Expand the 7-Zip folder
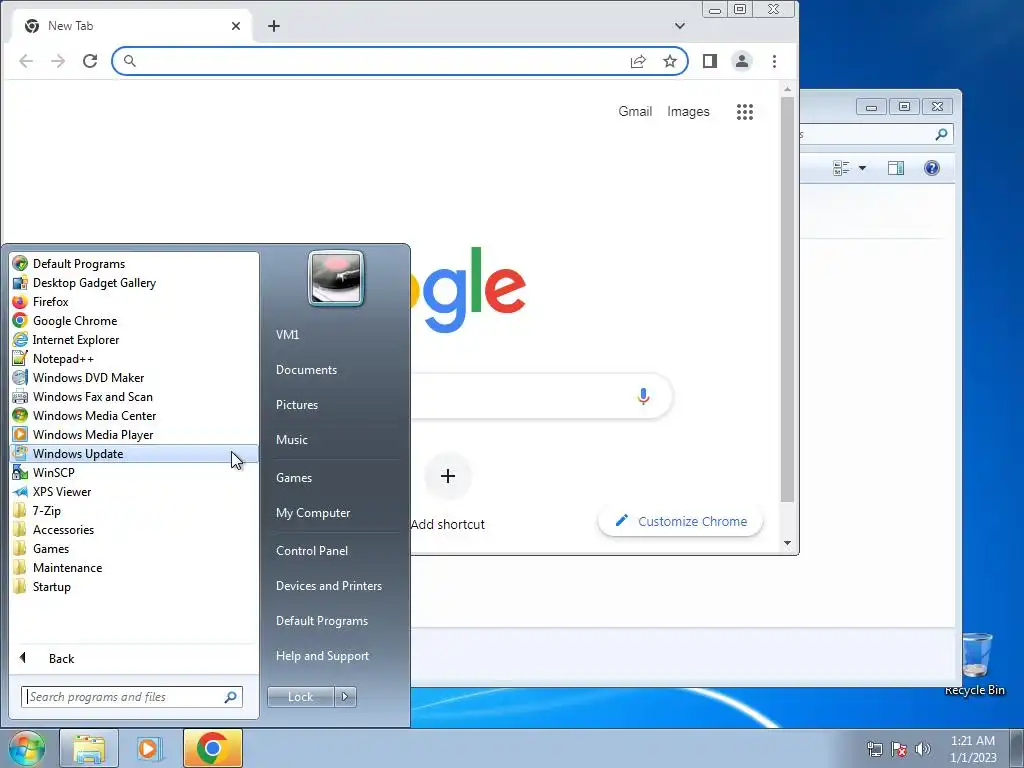The image size is (1024, 768). [x=134, y=511]
